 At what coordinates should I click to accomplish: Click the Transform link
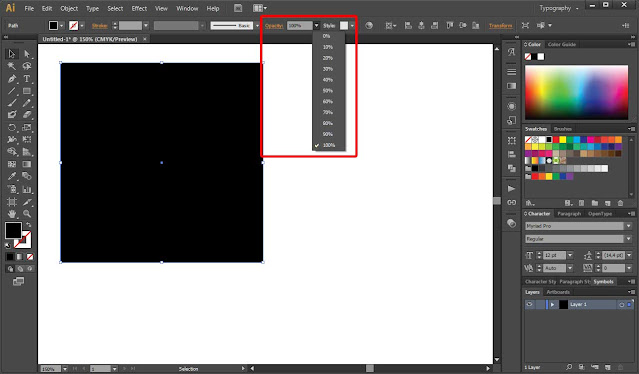500,26
